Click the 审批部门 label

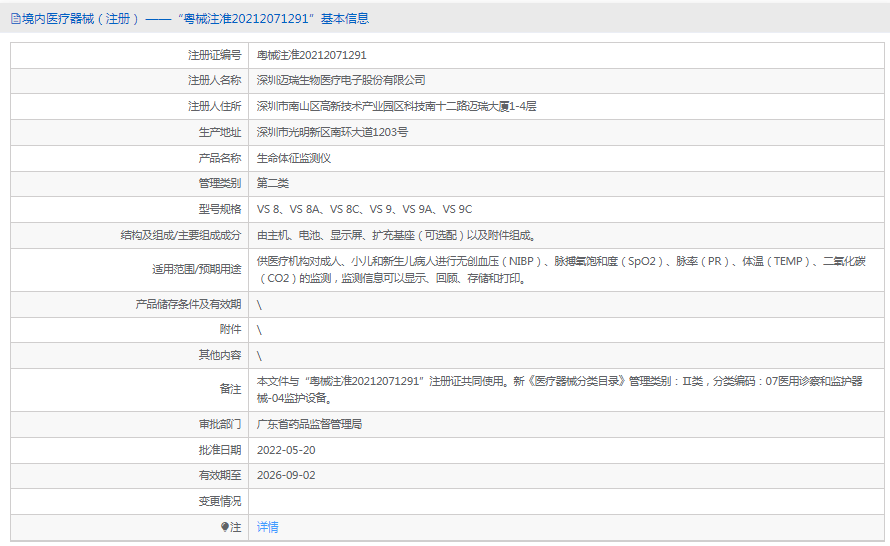coord(220,425)
